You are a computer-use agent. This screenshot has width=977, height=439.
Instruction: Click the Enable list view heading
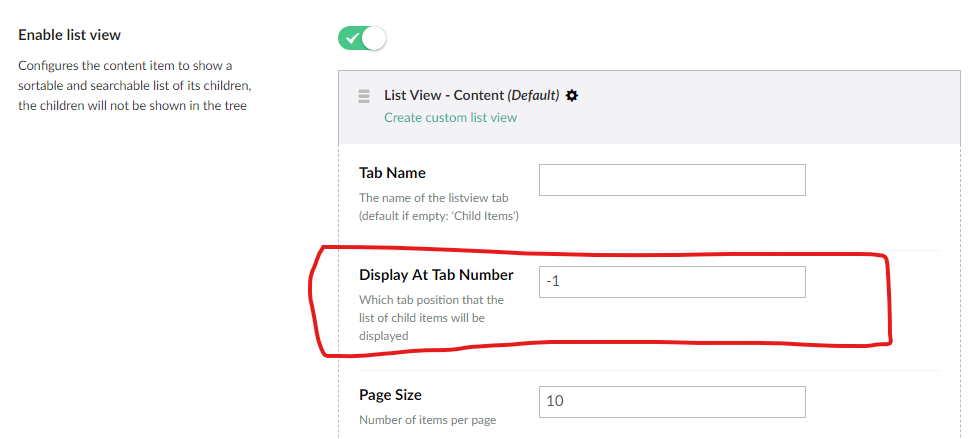(x=69, y=35)
